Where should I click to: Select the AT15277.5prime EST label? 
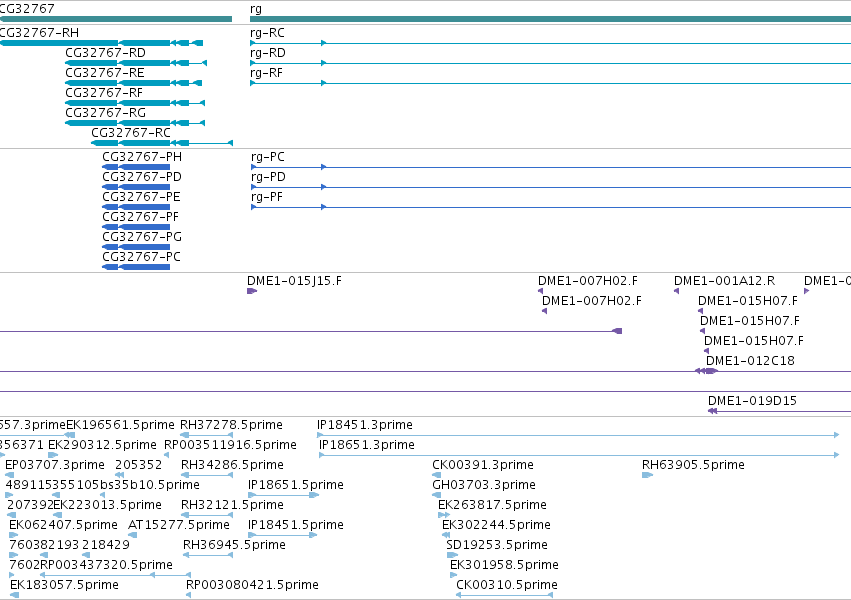tap(179, 525)
